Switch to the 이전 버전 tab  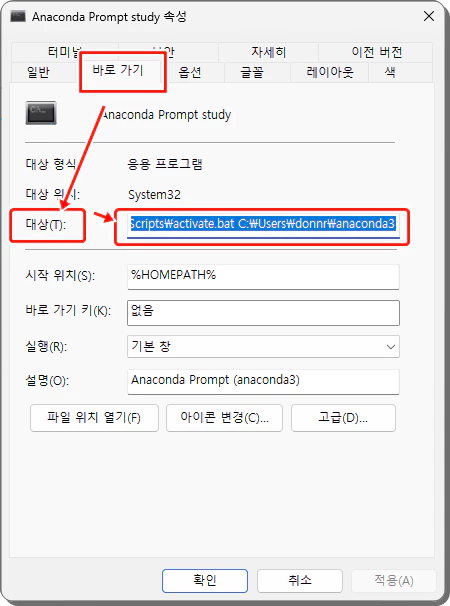coord(377,52)
